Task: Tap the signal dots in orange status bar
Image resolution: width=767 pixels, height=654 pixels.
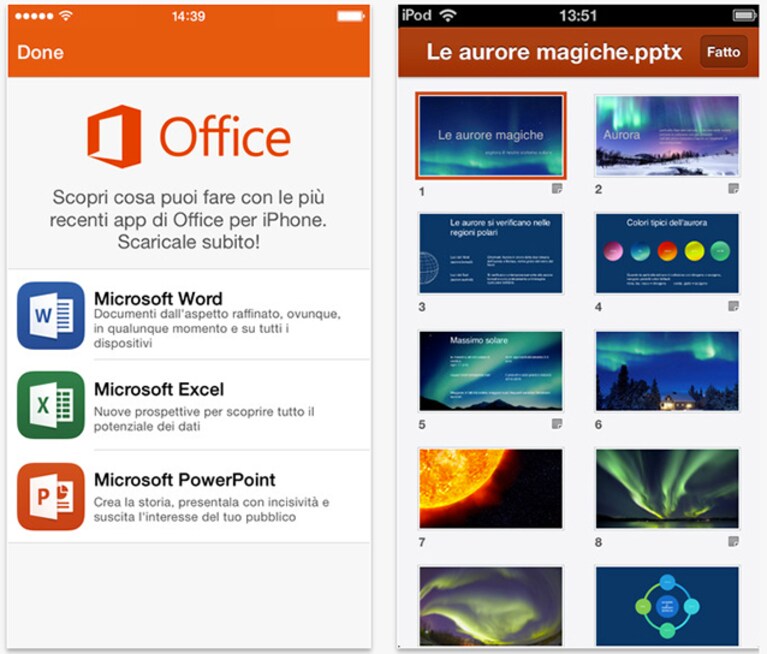Action: tap(34, 16)
